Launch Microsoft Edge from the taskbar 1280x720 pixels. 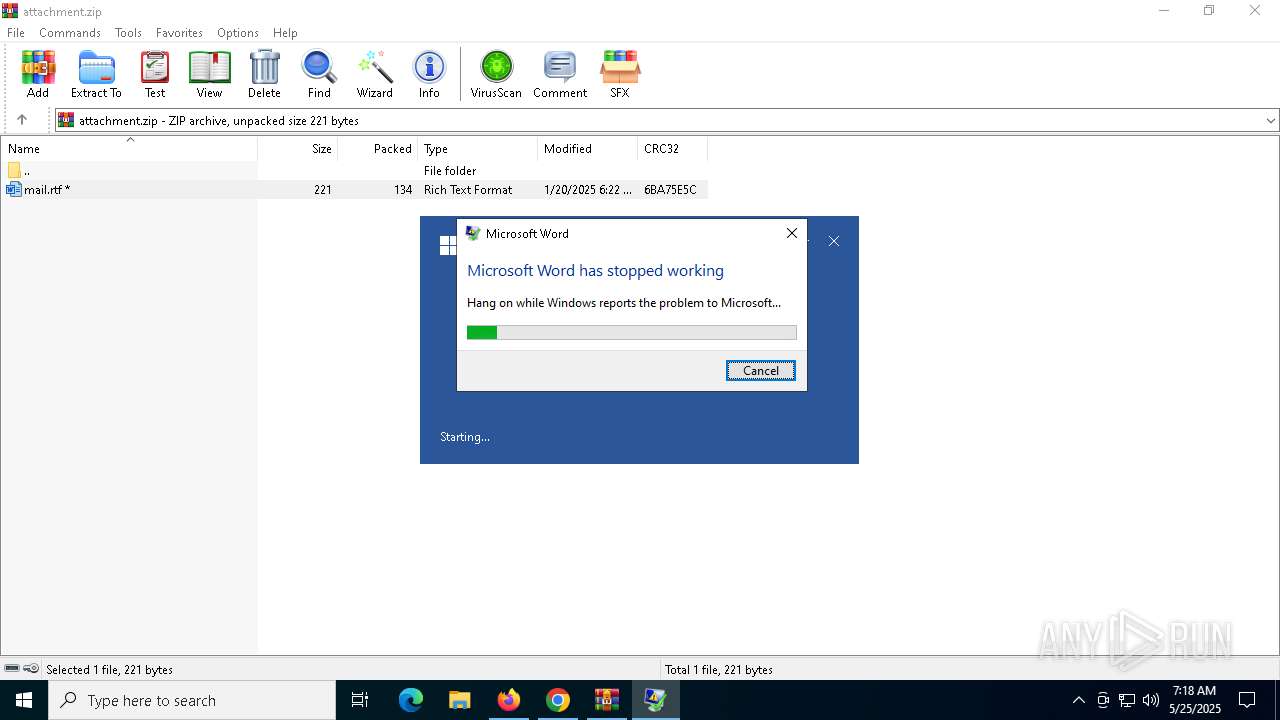(x=411, y=700)
